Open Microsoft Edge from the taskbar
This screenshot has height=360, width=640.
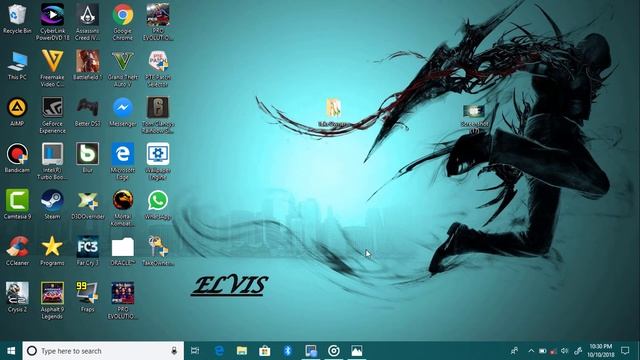pyautogui.click(x=219, y=351)
